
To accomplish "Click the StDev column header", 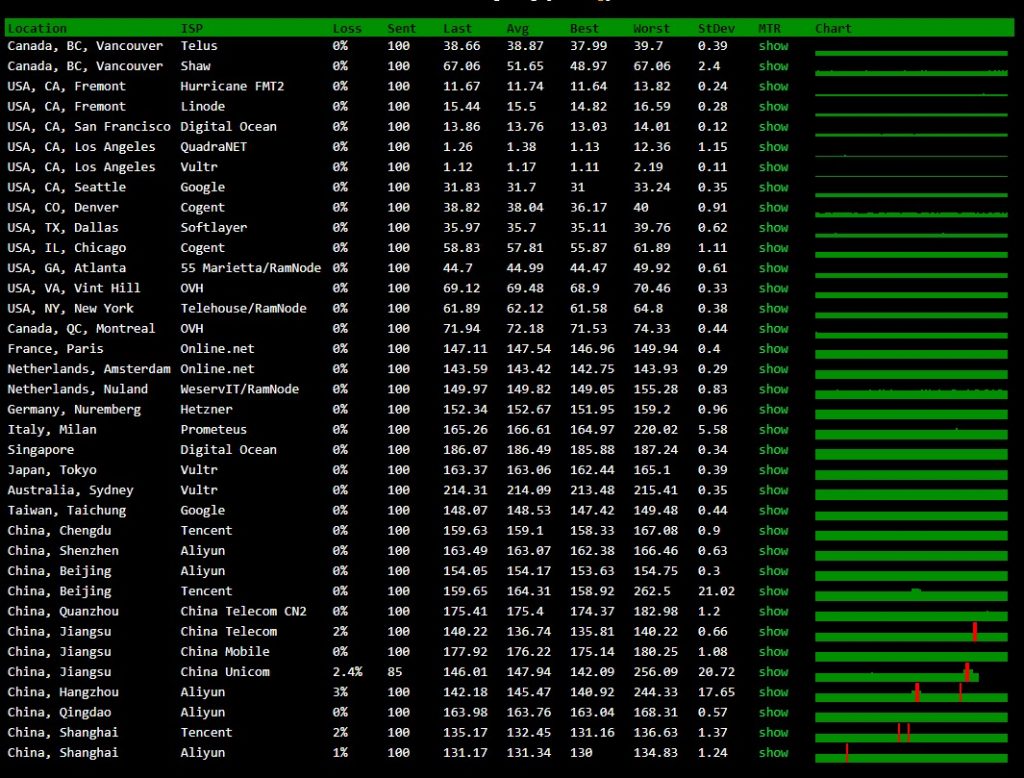I will pos(716,28).
